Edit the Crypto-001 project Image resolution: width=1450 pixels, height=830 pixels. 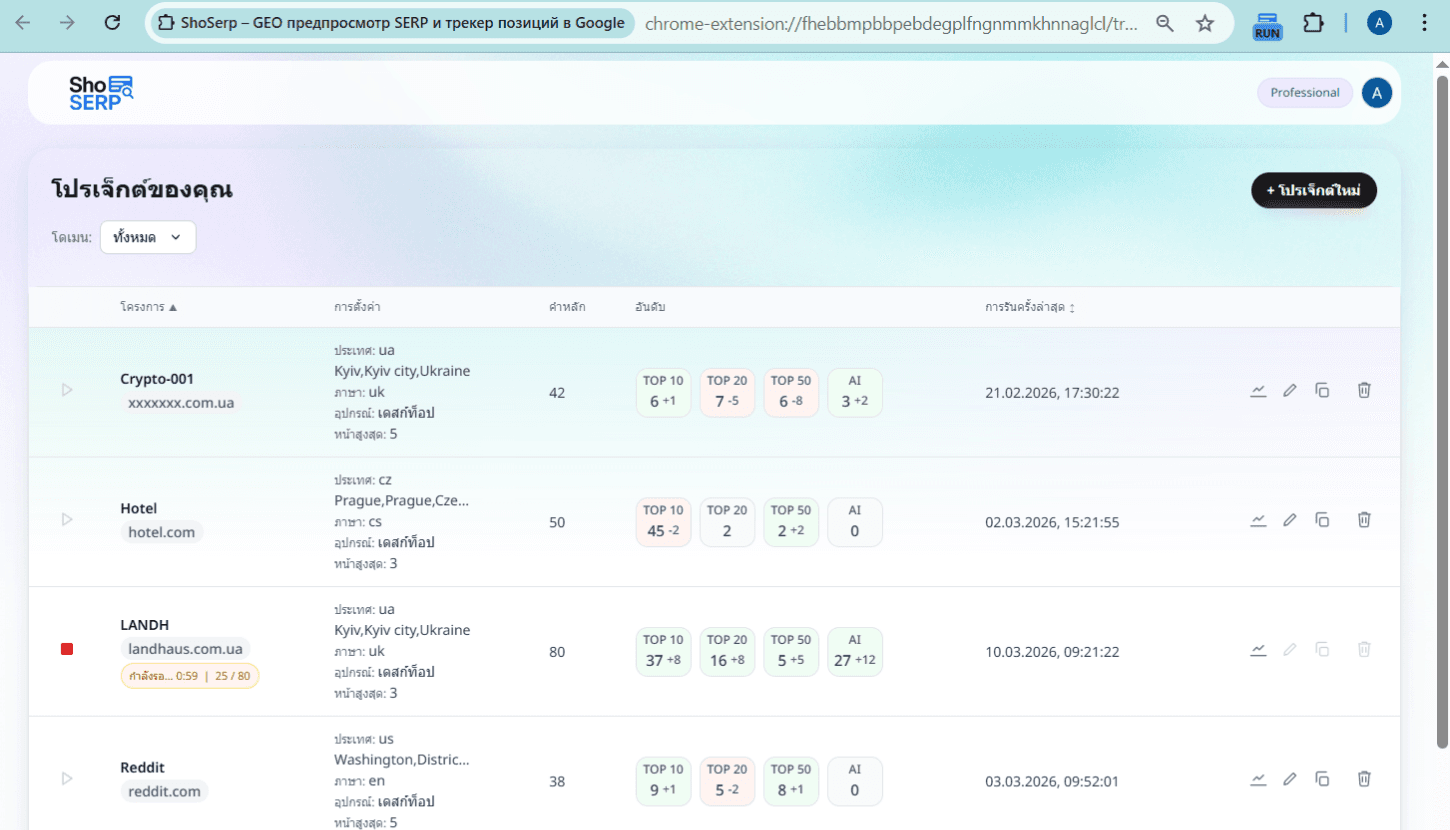coord(1290,391)
